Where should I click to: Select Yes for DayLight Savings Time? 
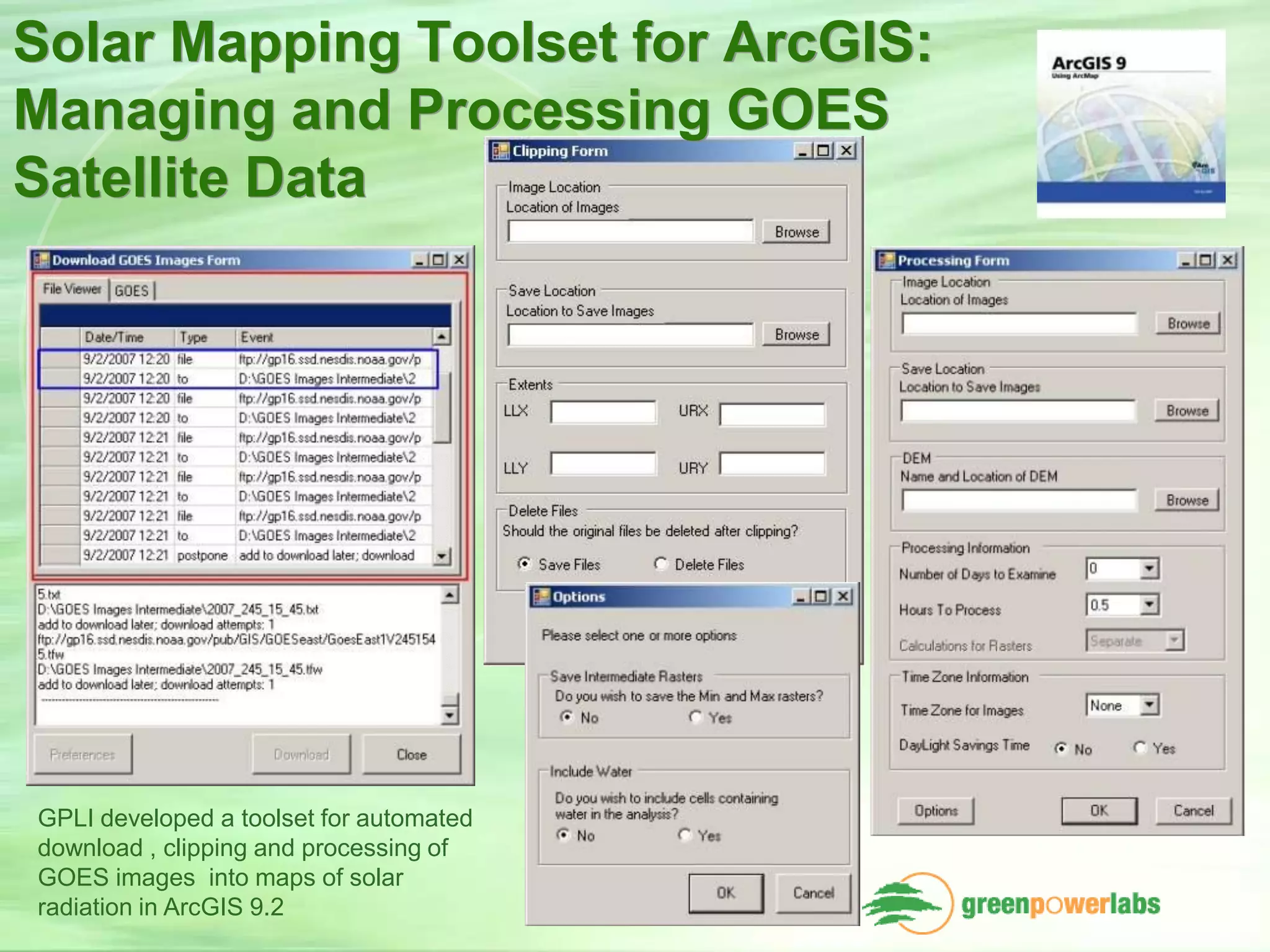click(x=1140, y=747)
